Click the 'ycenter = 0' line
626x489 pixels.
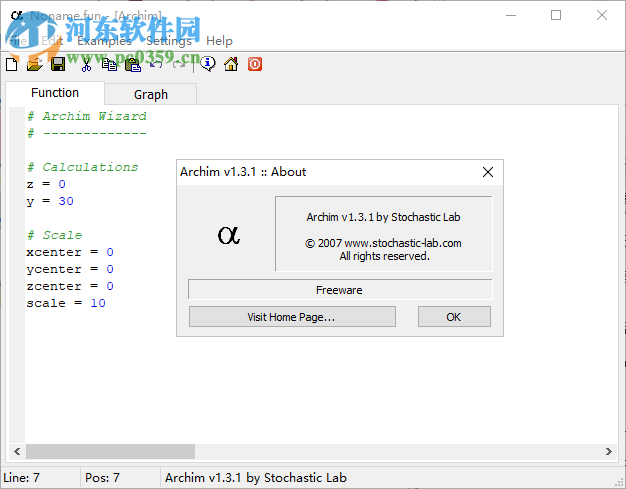70,269
